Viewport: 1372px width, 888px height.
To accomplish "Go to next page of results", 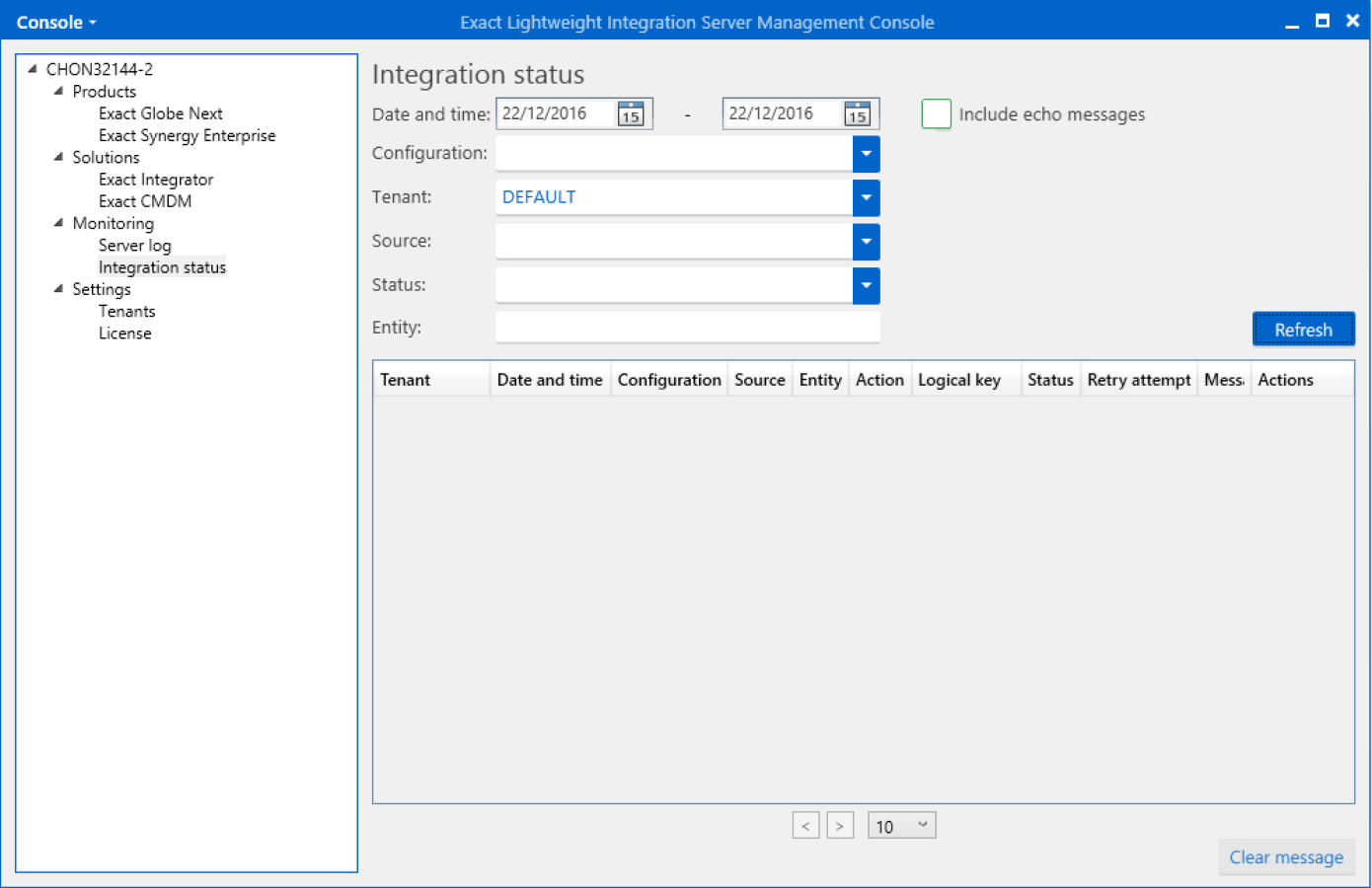I will 840,826.
